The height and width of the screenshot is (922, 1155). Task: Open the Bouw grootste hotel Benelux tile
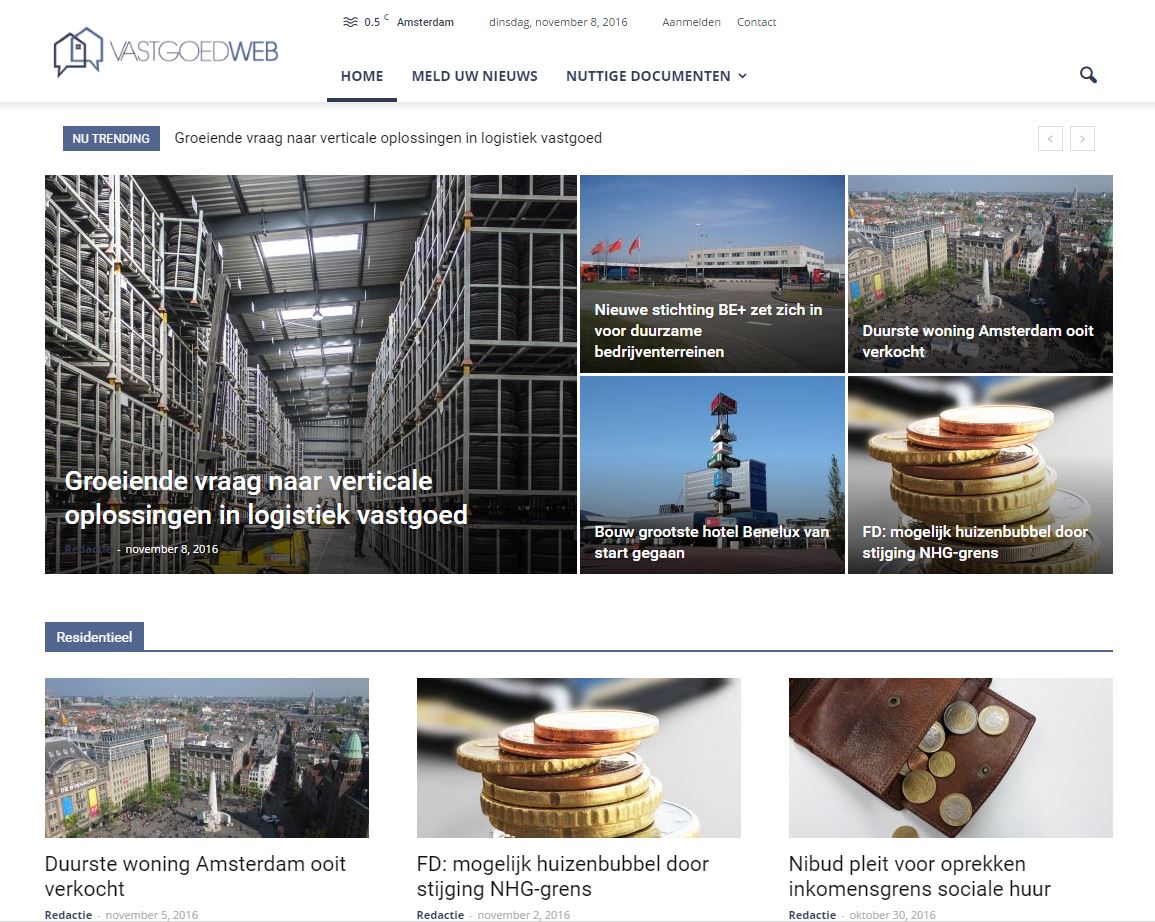coord(712,475)
